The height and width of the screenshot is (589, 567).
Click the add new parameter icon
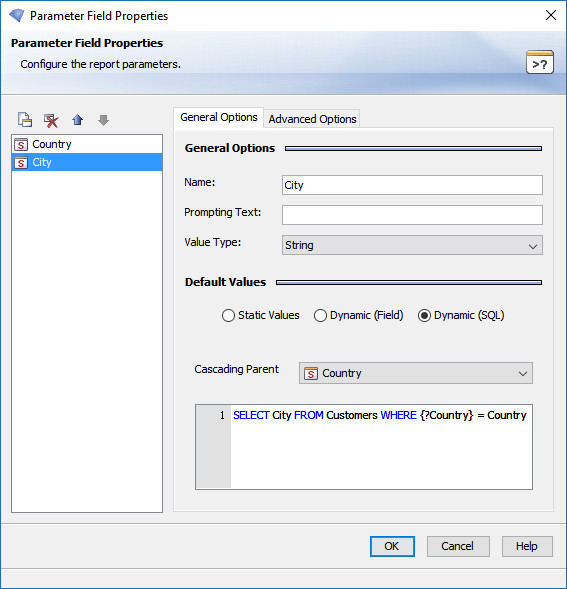click(25, 120)
